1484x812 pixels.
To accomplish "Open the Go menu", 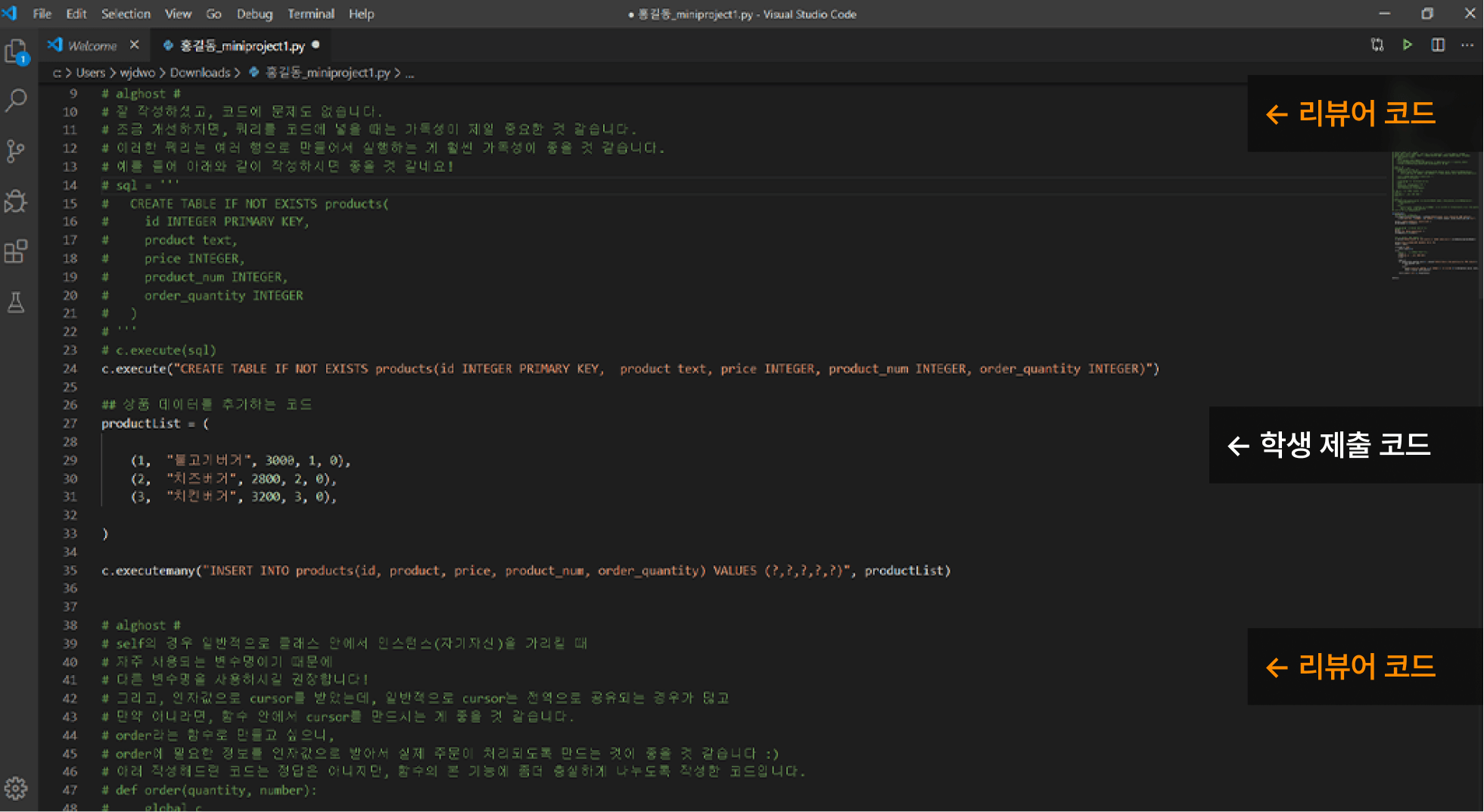I will [x=214, y=14].
